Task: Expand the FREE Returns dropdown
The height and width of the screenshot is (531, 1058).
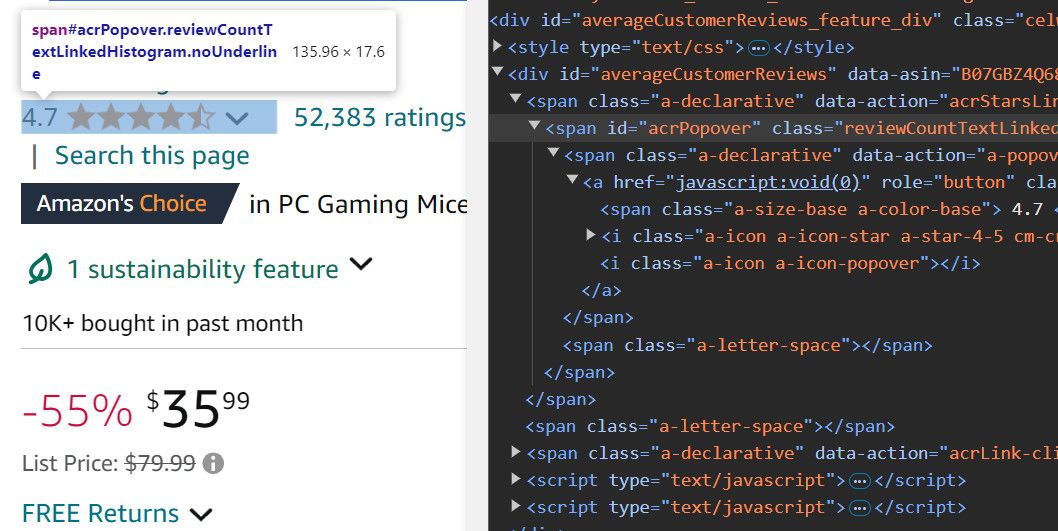Action: (x=201, y=515)
